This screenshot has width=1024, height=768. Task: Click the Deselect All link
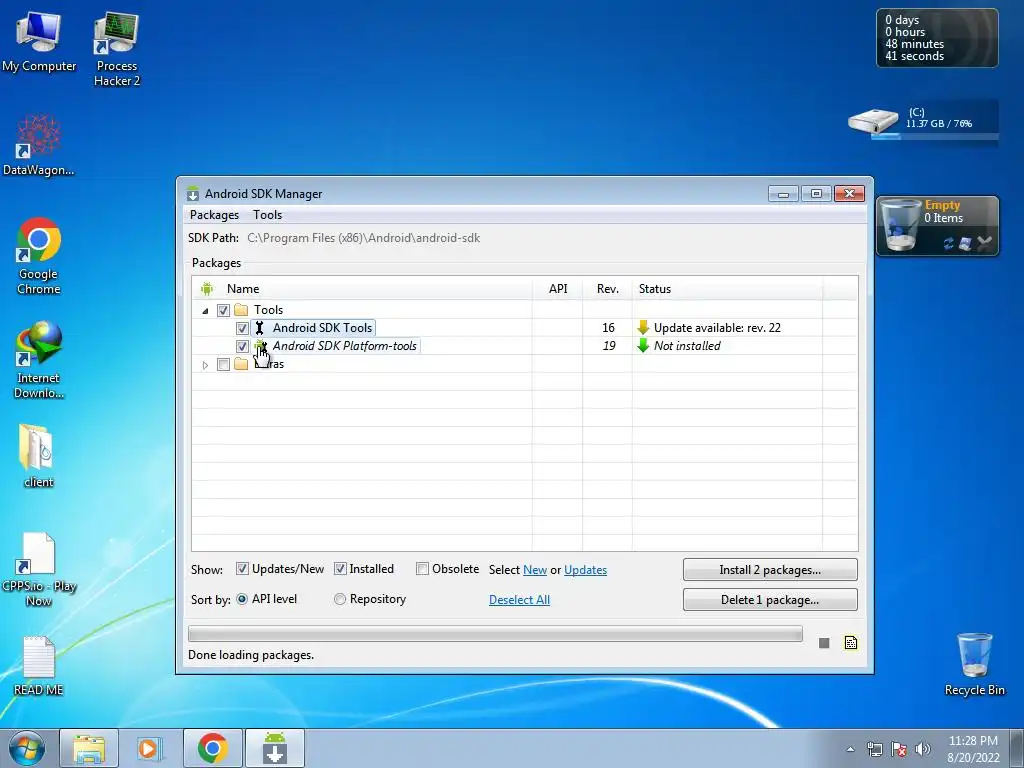click(x=519, y=600)
